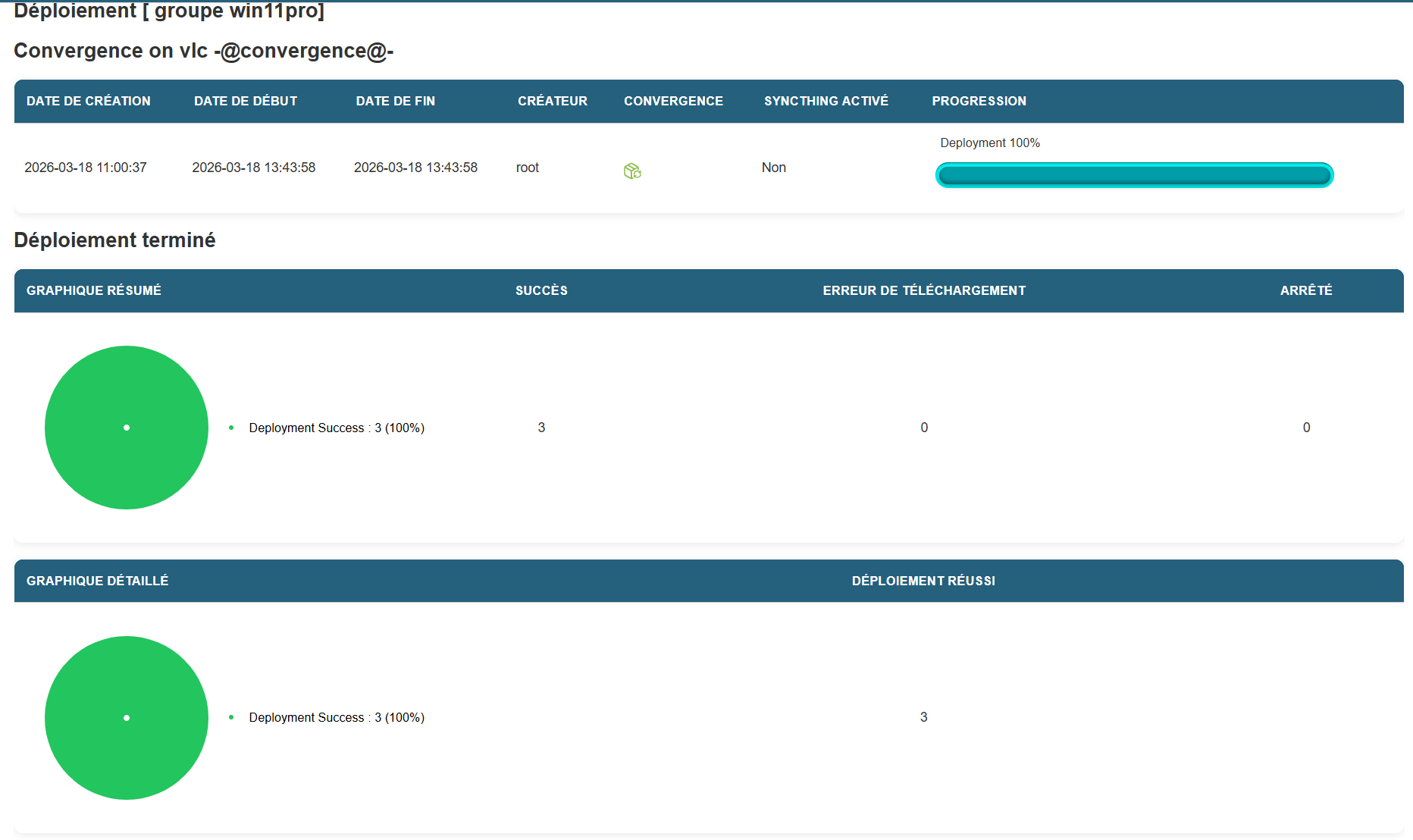1413x840 pixels.
Task: Click the Date de Début column header
Action: (x=246, y=101)
